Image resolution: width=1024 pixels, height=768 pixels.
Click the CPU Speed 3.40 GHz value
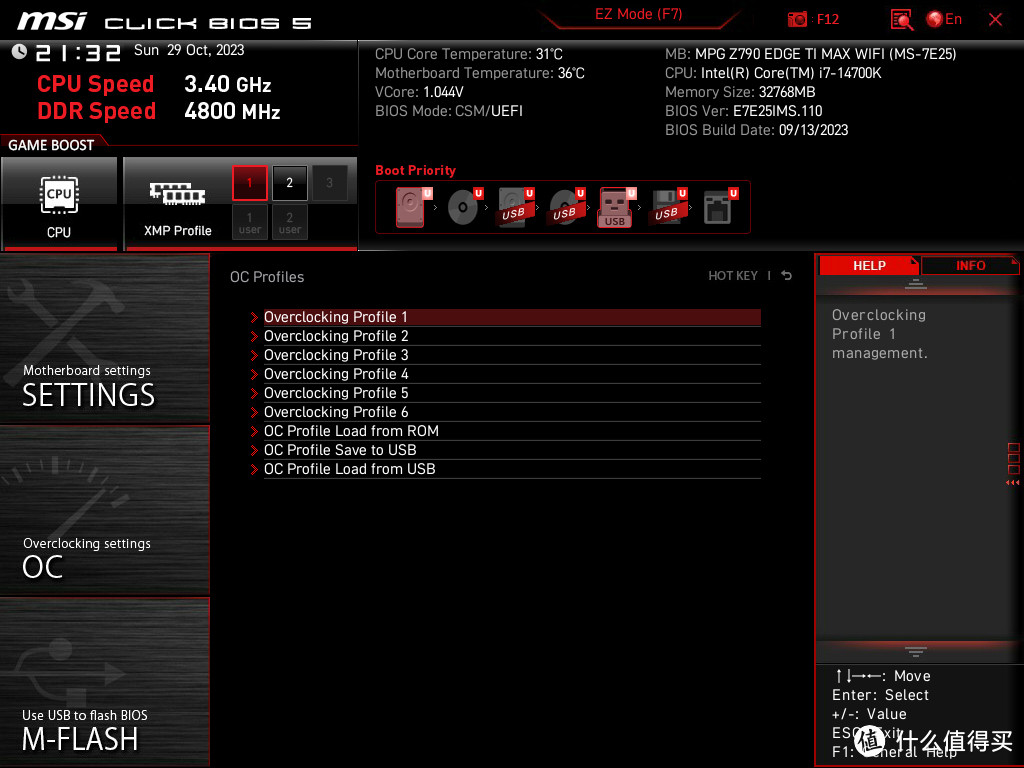coord(227,84)
